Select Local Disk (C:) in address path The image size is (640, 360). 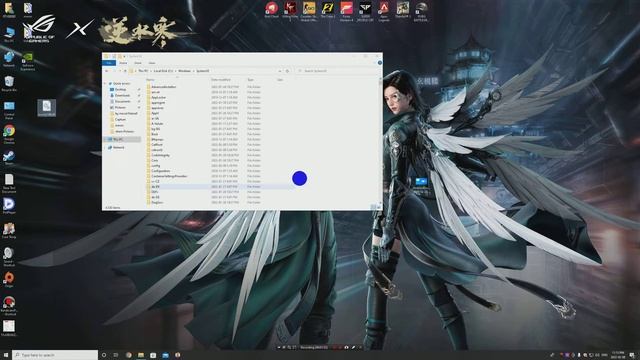[x=163, y=71]
